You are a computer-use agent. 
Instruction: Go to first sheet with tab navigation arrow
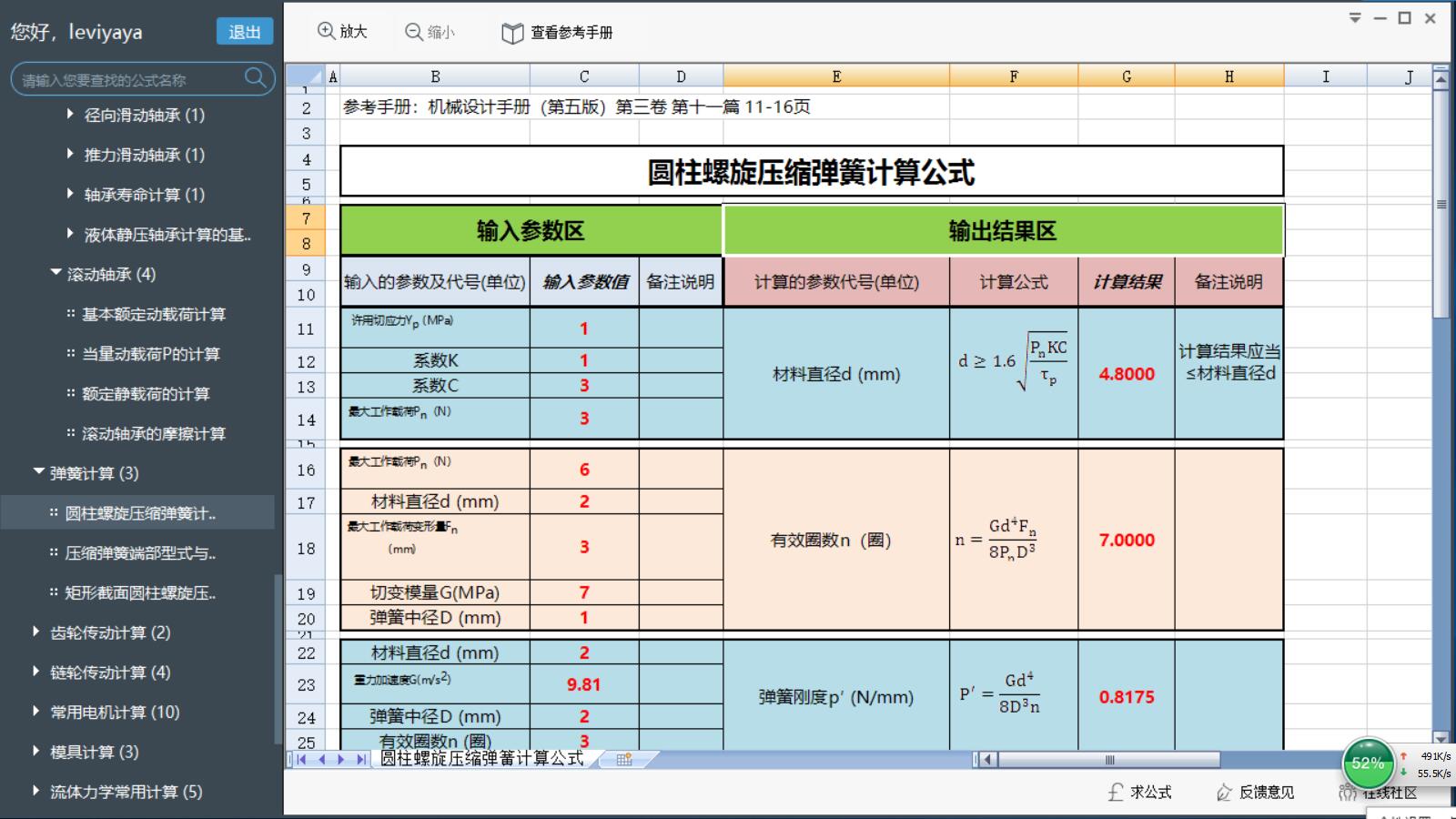coord(301,759)
